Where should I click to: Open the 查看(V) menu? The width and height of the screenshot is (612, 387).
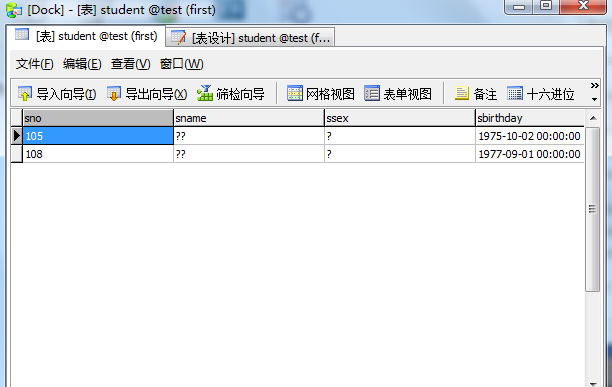pos(130,64)
